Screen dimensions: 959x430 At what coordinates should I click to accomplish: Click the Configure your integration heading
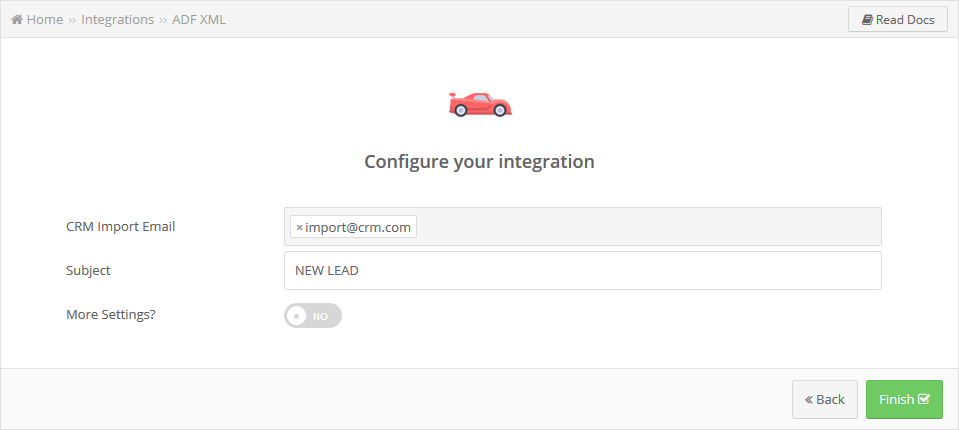click(x=480, y=161)
